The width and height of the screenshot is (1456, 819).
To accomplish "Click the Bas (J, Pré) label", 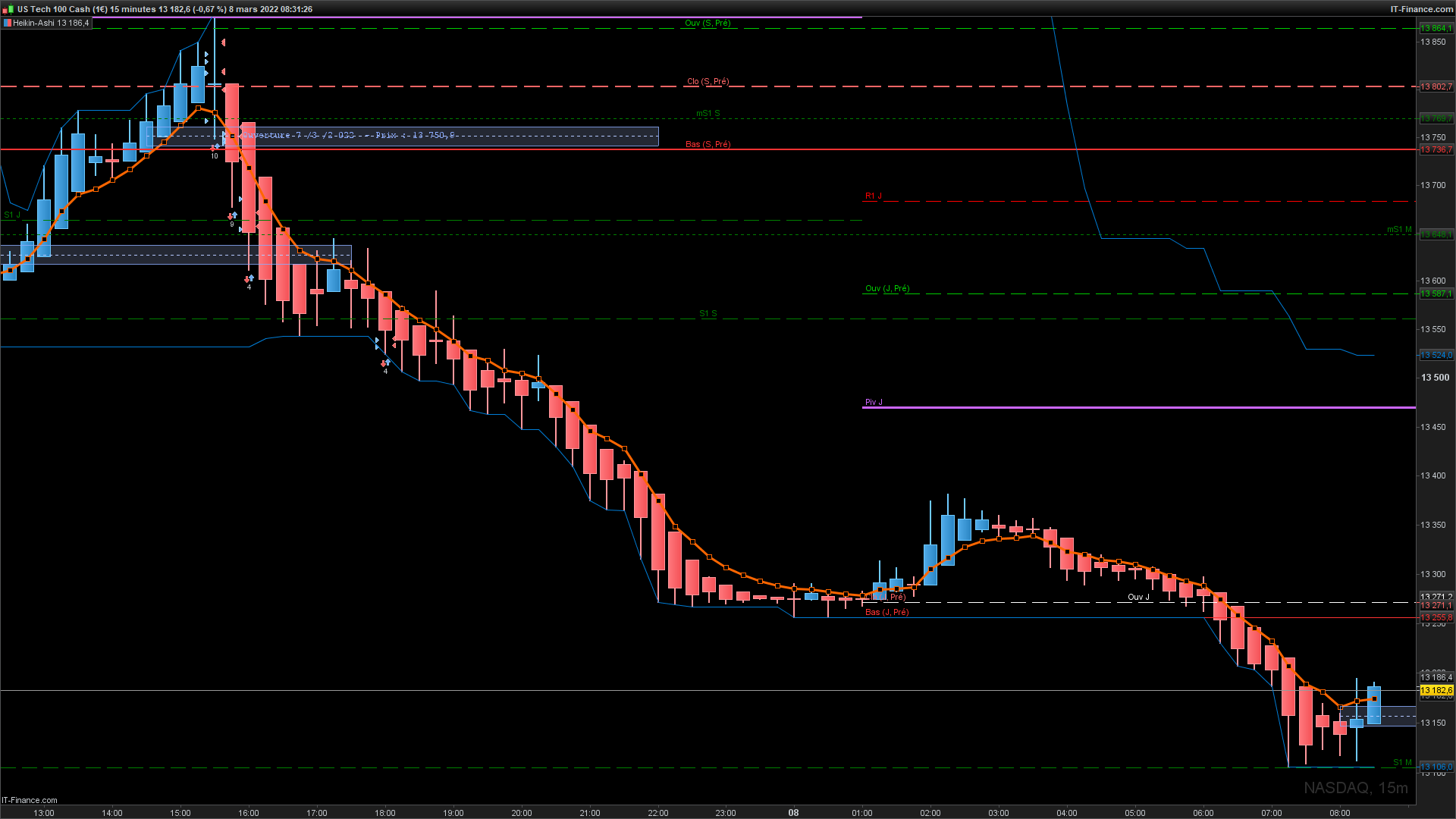I will (x=886, y=612).
